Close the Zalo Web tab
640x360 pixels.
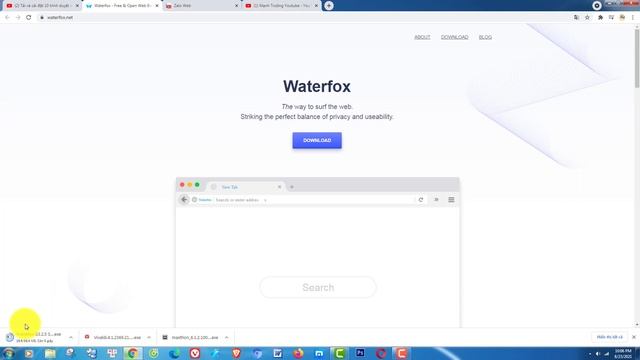point(236,6)
